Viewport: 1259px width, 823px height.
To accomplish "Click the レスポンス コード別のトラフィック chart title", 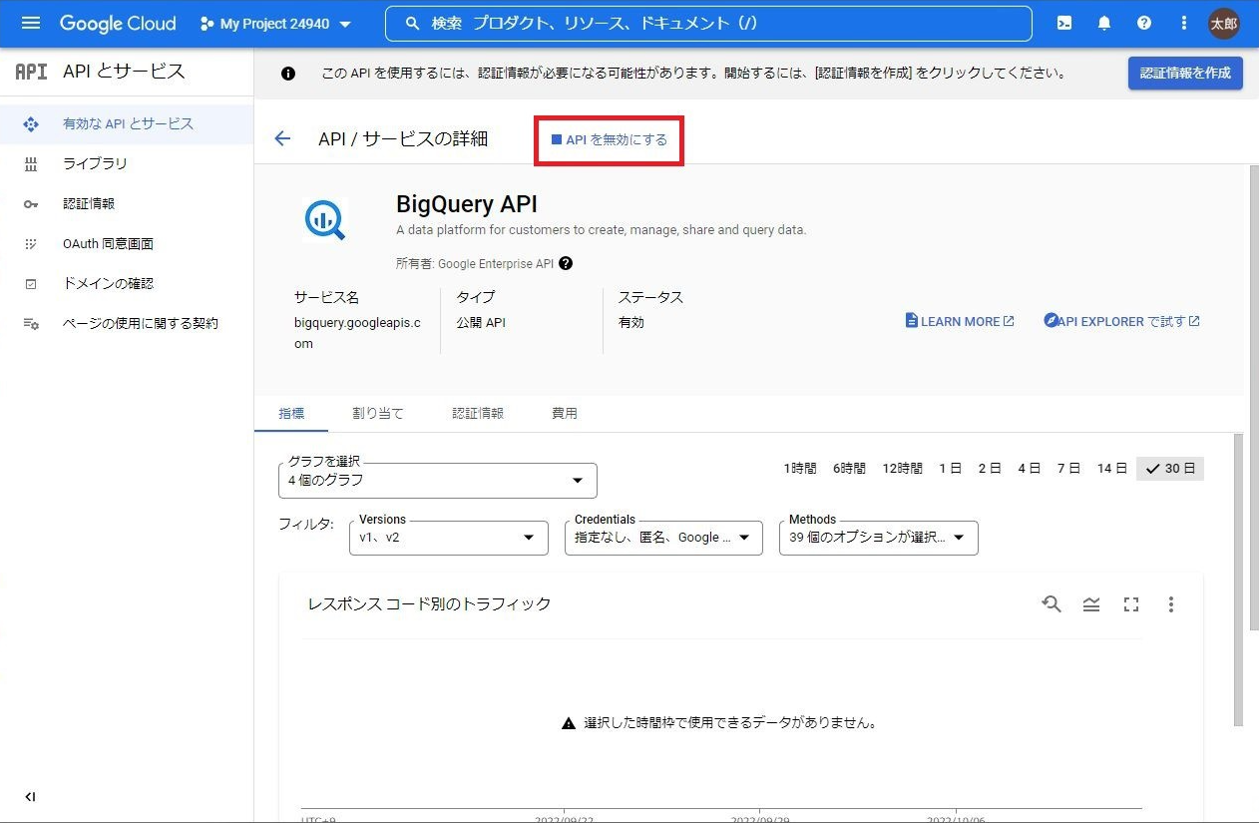I will pos(429,604).
